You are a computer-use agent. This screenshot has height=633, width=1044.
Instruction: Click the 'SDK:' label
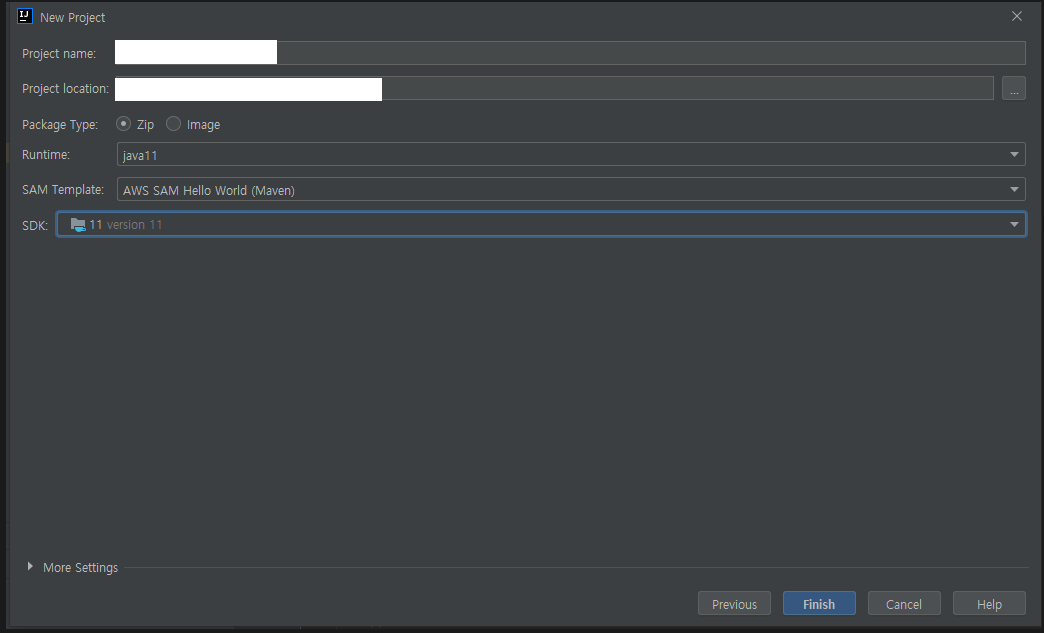(35, 226)
